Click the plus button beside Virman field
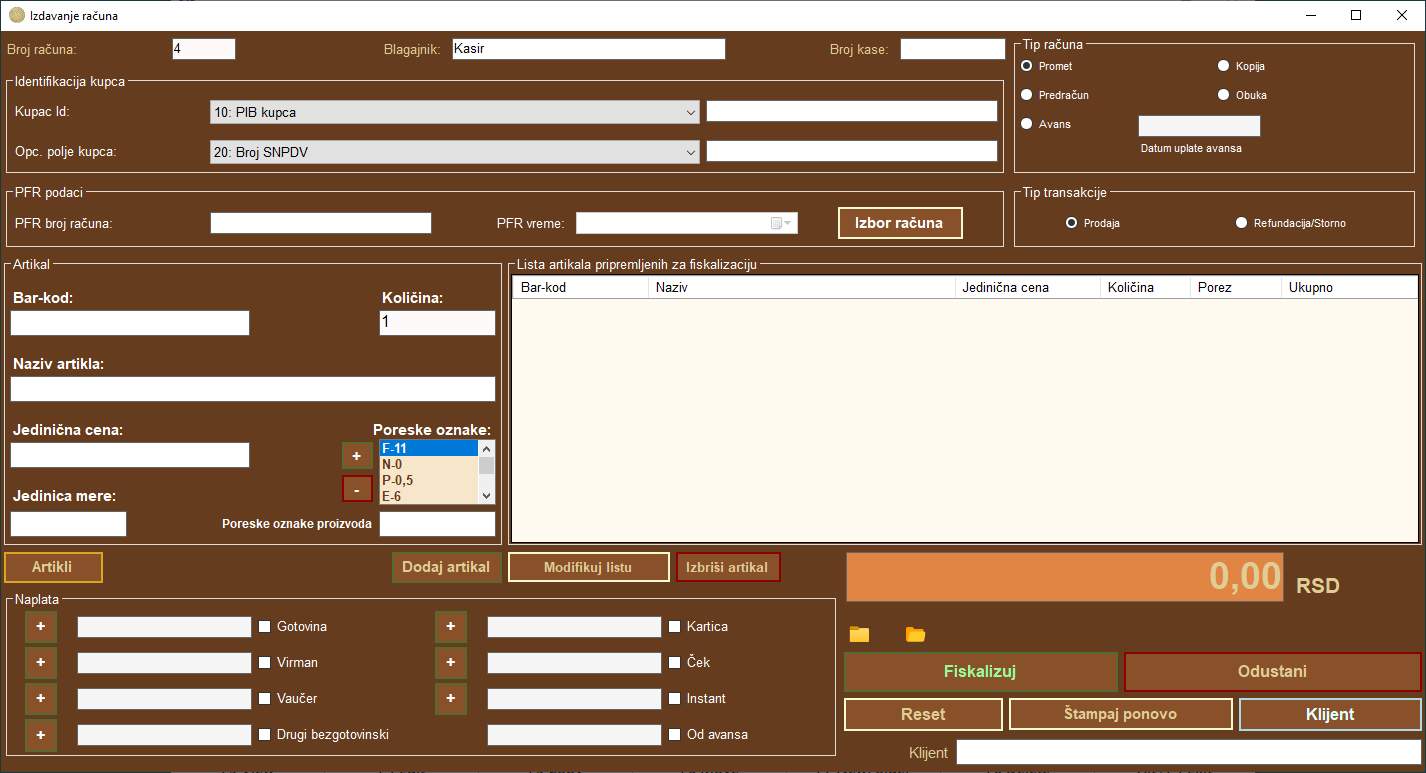Viewport: 1426px width, 773px height. coord(41,663)
